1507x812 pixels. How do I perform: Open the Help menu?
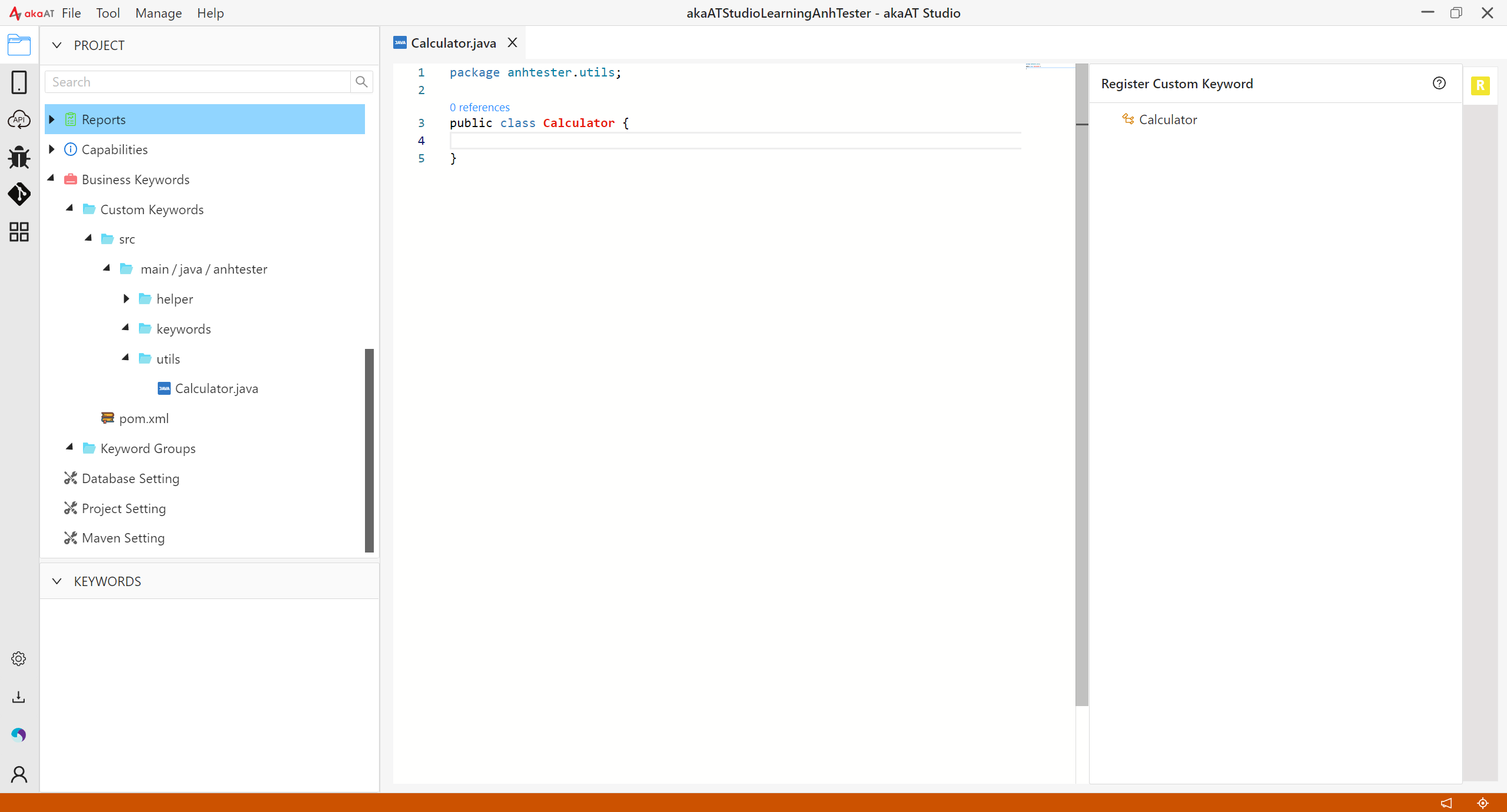click(210, 13)
